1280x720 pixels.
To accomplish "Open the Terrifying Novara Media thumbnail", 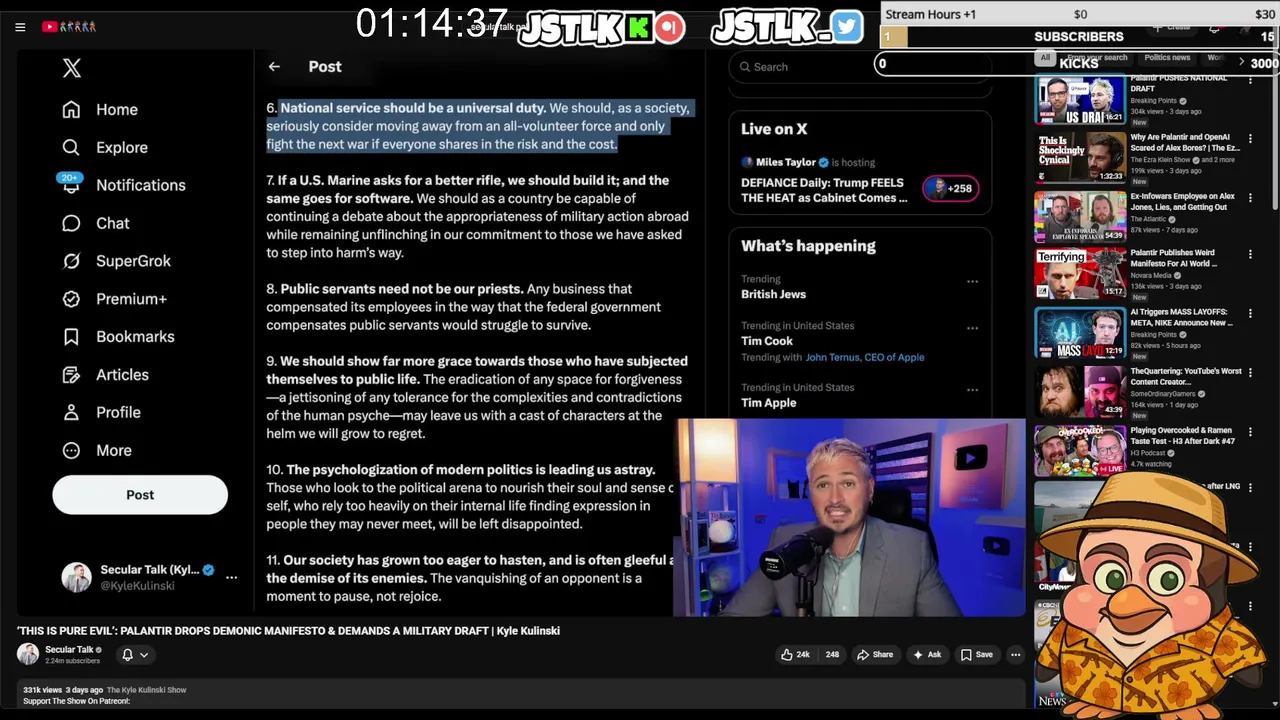I will (1080, 274).
